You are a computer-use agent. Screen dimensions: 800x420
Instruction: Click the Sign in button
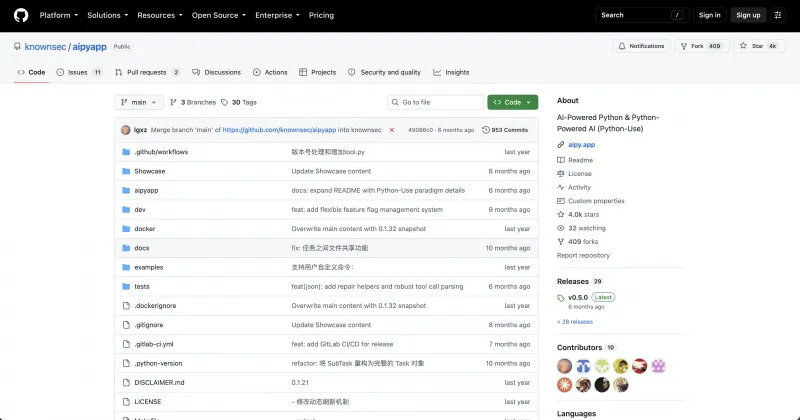709,15
